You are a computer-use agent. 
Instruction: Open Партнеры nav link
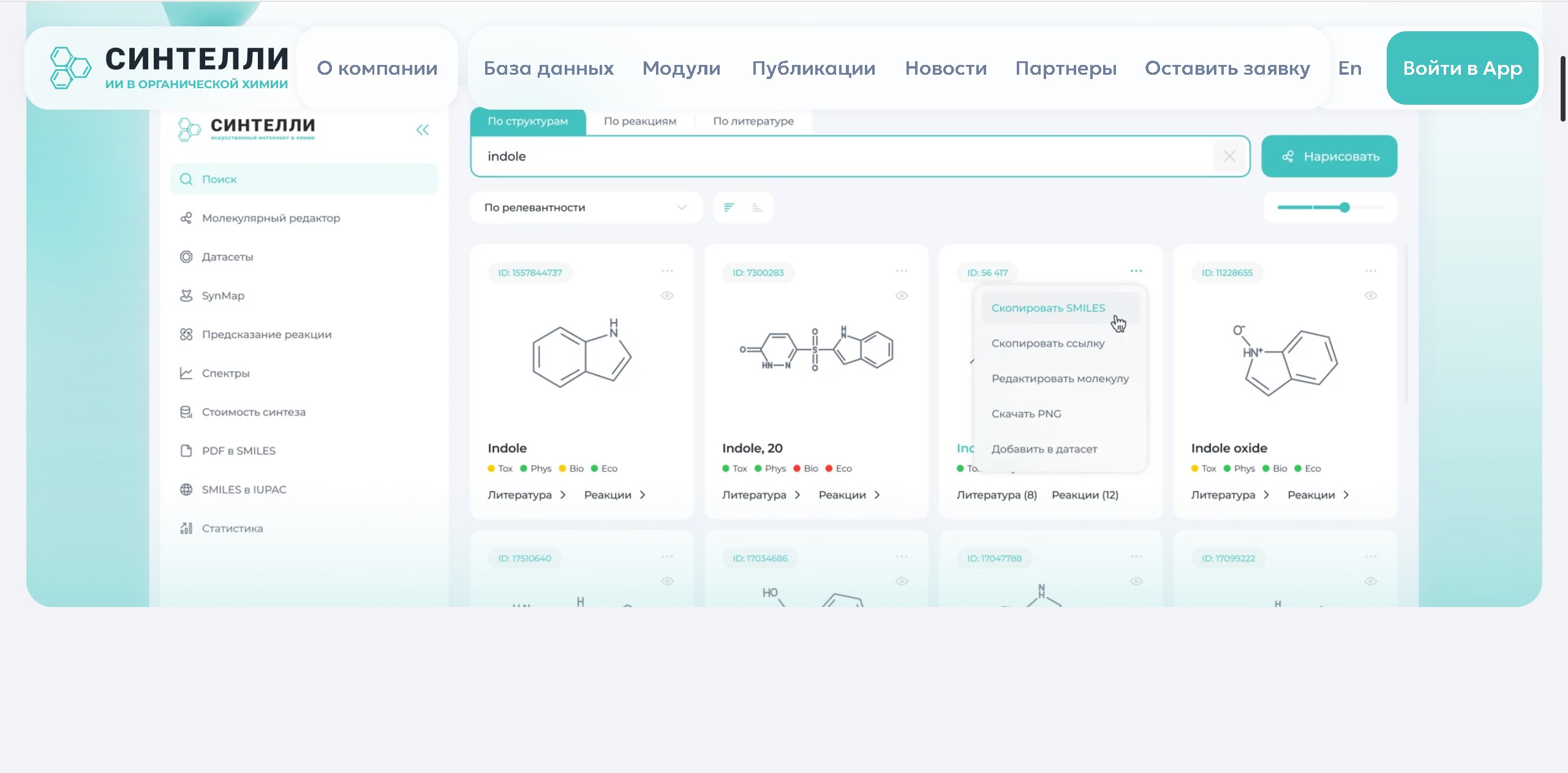point(1066,68)
